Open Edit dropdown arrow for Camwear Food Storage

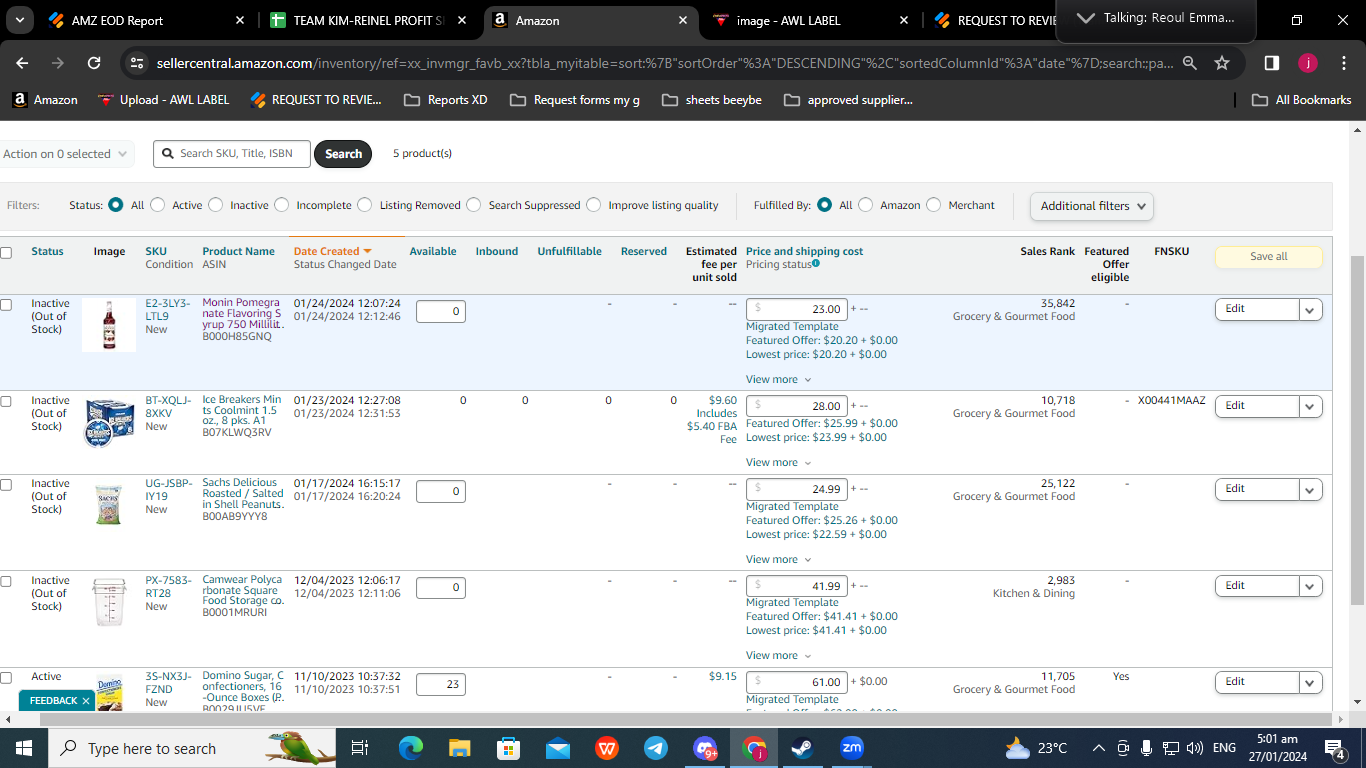[1310, 586]
